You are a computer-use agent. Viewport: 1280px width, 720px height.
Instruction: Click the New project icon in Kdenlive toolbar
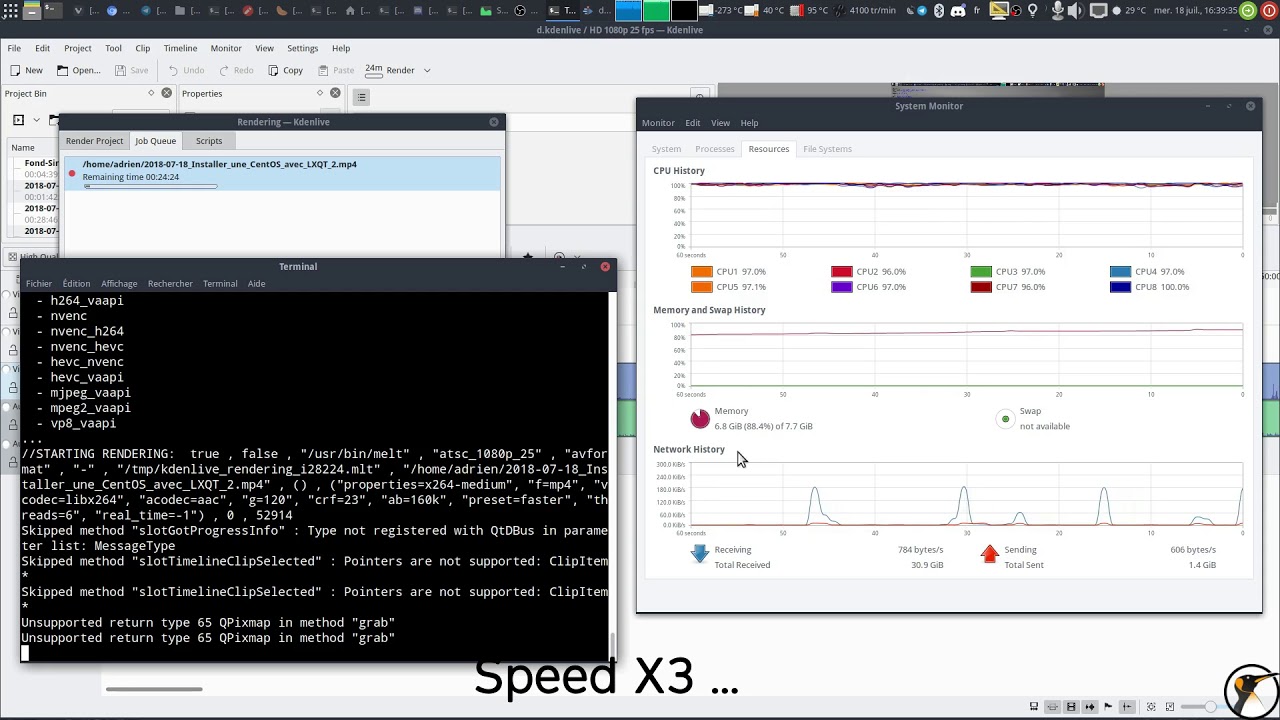tap(16, 70)
